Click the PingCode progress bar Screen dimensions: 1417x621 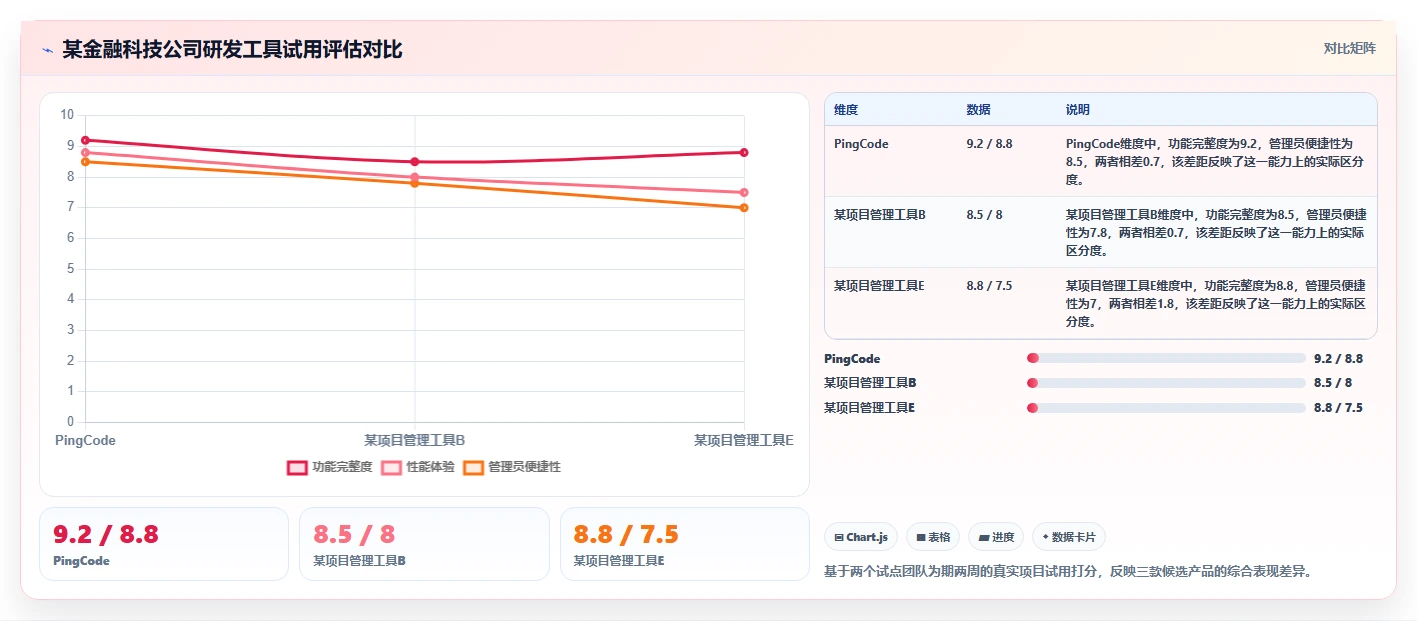point(1166,358)
